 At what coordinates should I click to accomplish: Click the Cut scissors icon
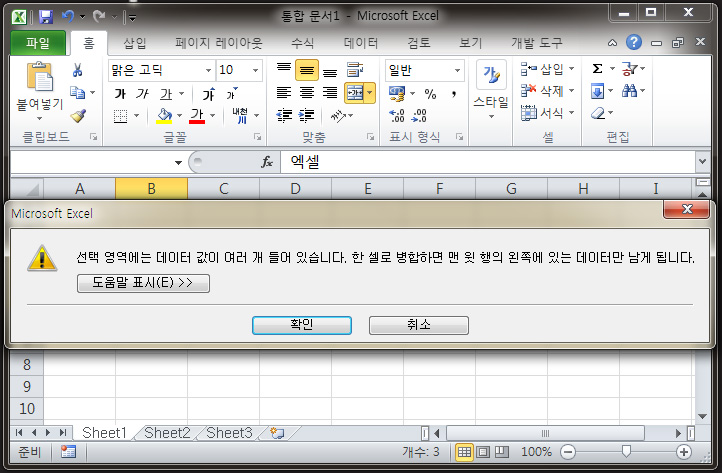point(77,70)
